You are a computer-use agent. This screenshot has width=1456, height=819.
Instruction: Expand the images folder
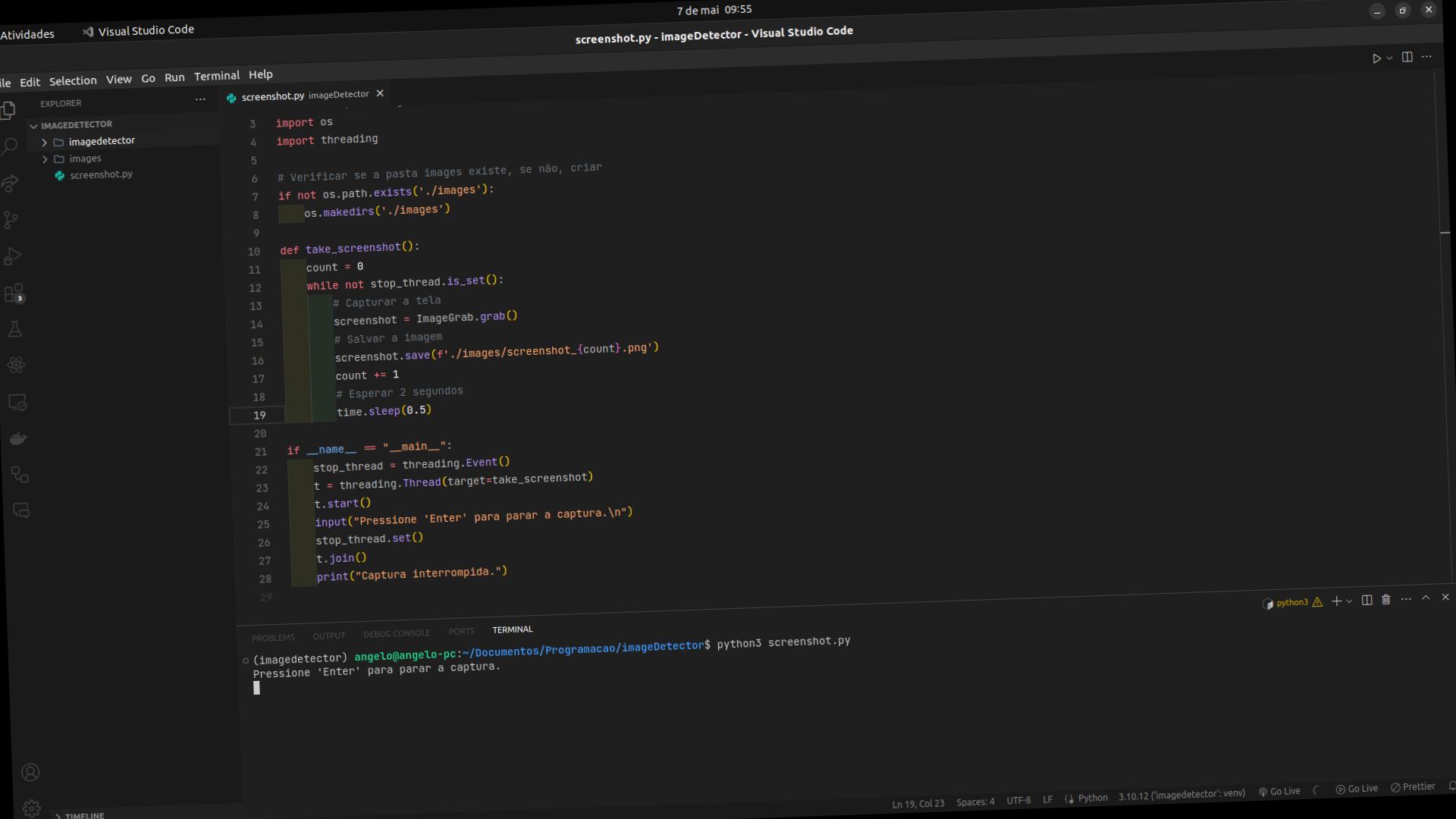tap(85, 158)
